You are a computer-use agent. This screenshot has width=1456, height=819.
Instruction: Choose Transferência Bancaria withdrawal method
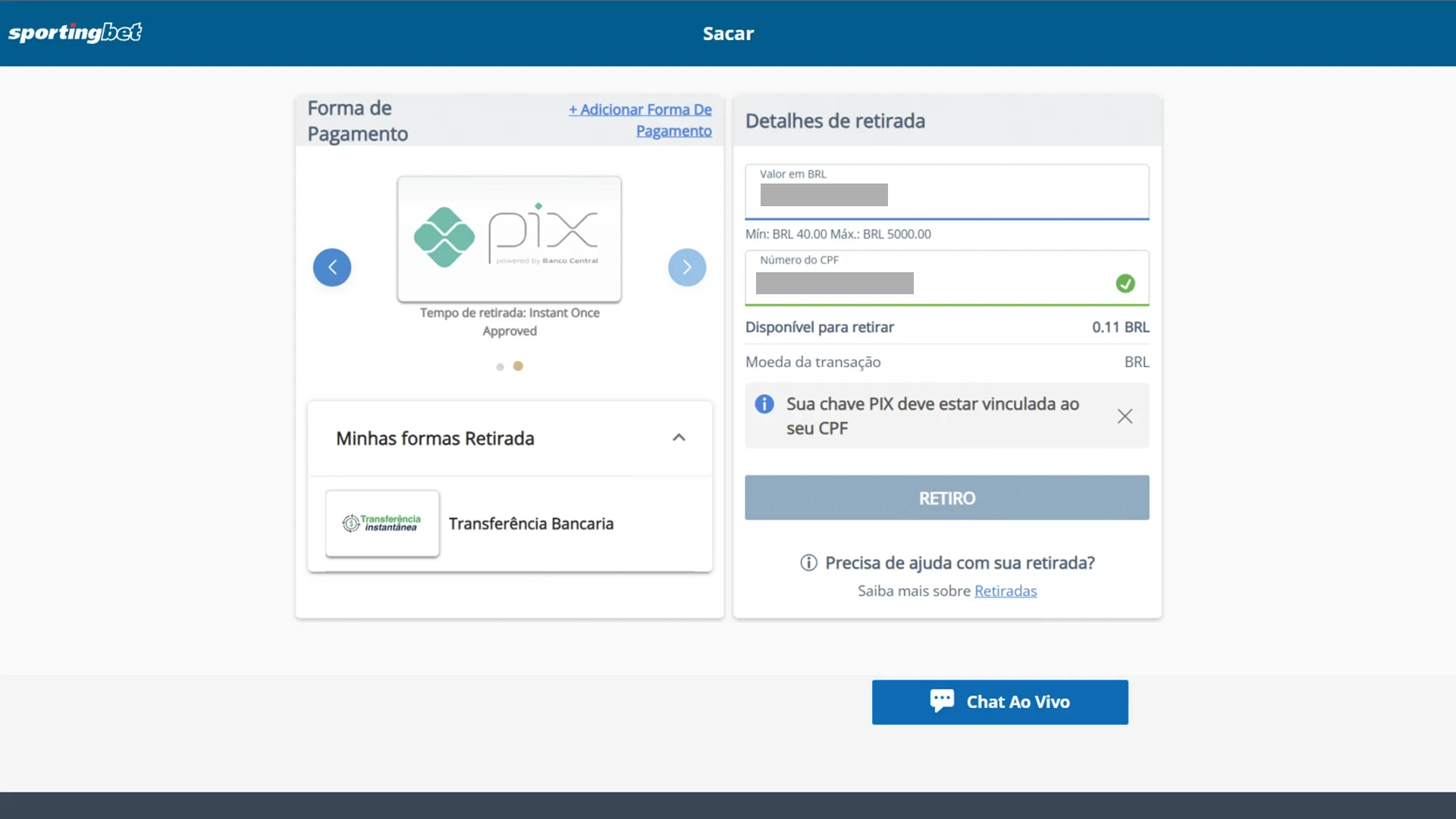pyautogui.click(x=531, y=524)
